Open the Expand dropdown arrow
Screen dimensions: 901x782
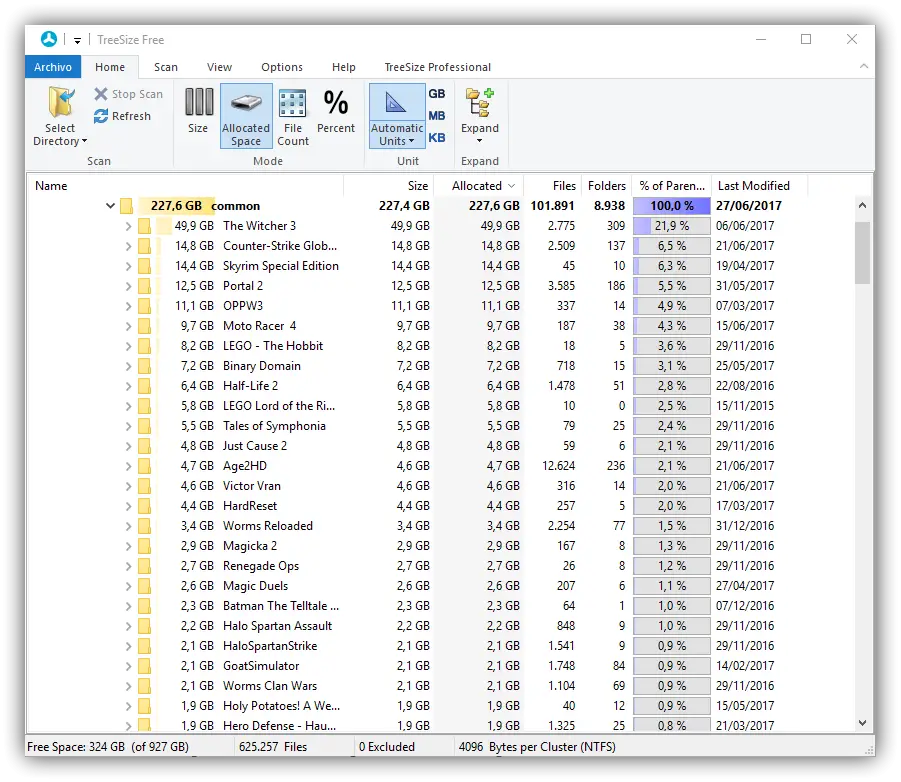(480, 141)
